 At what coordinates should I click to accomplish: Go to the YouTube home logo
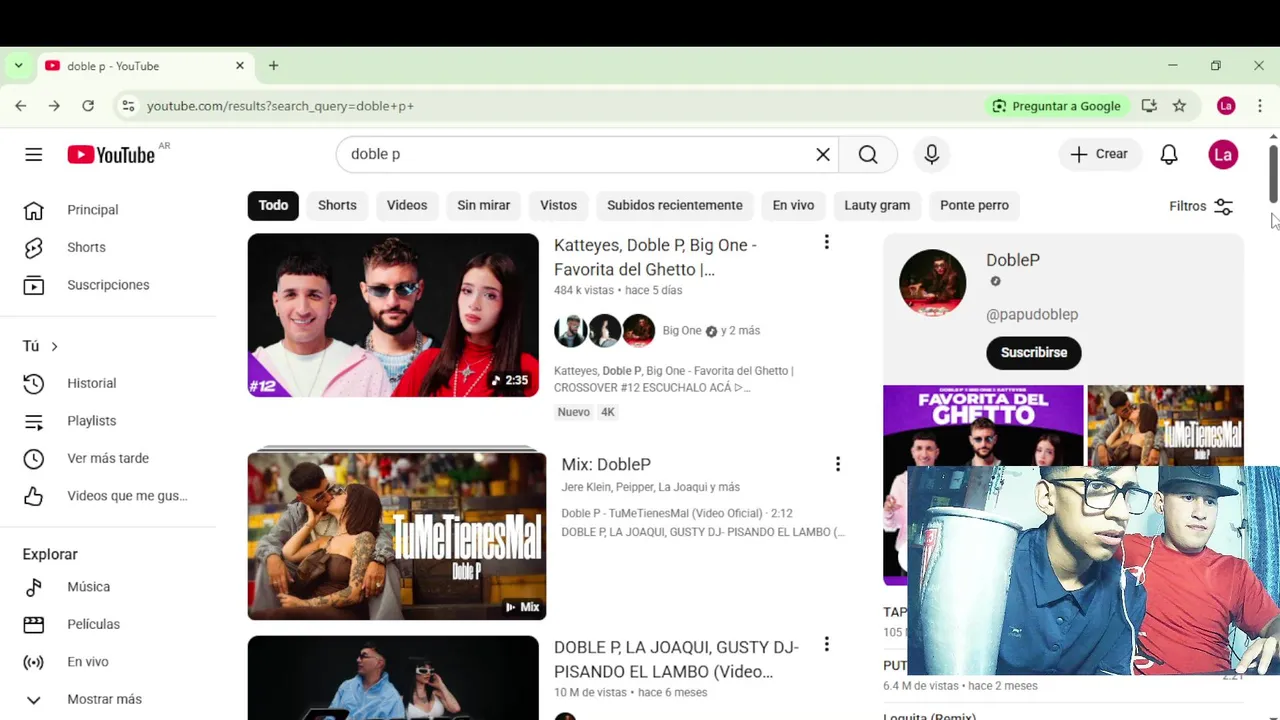coord(111,154)
